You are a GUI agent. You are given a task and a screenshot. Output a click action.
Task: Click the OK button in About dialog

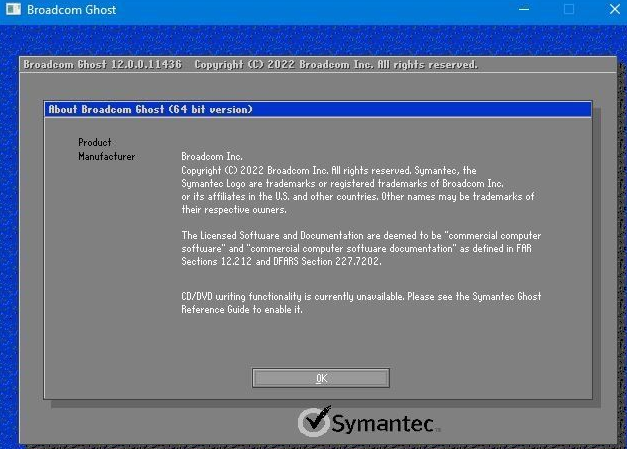[321, 378]
